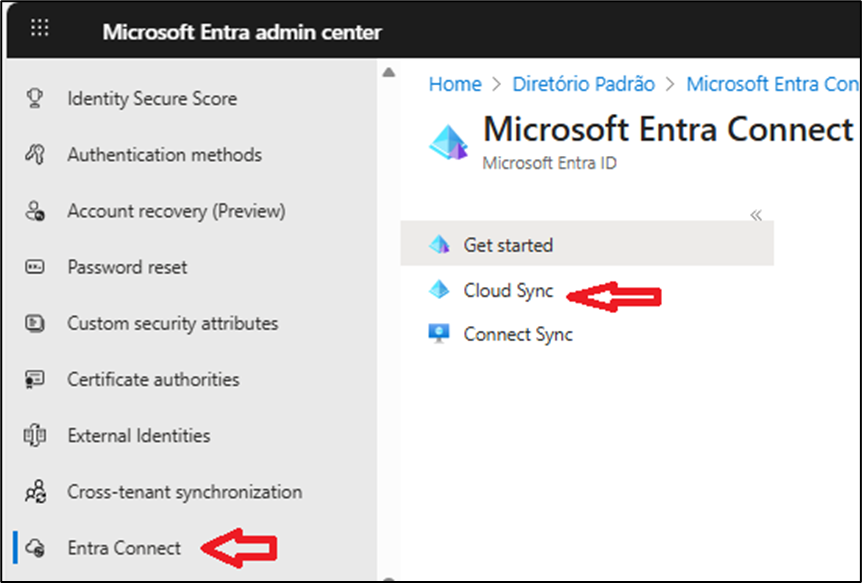This screenshot has height=583, width=862.
Task: Click the Authentication methods icon
Action: [x=35, y=155]
